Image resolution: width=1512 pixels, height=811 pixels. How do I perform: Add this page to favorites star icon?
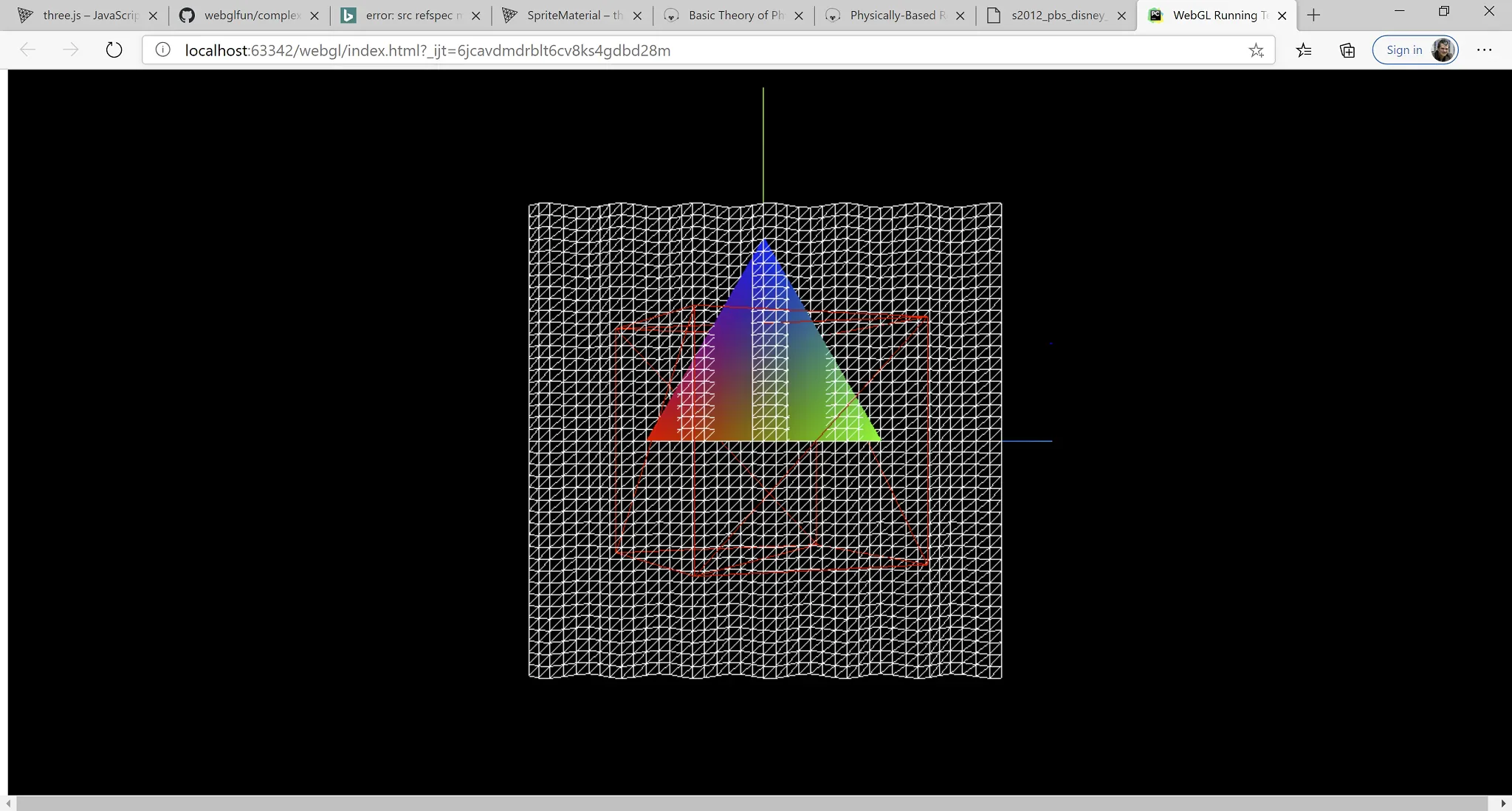coord(1256,50)
